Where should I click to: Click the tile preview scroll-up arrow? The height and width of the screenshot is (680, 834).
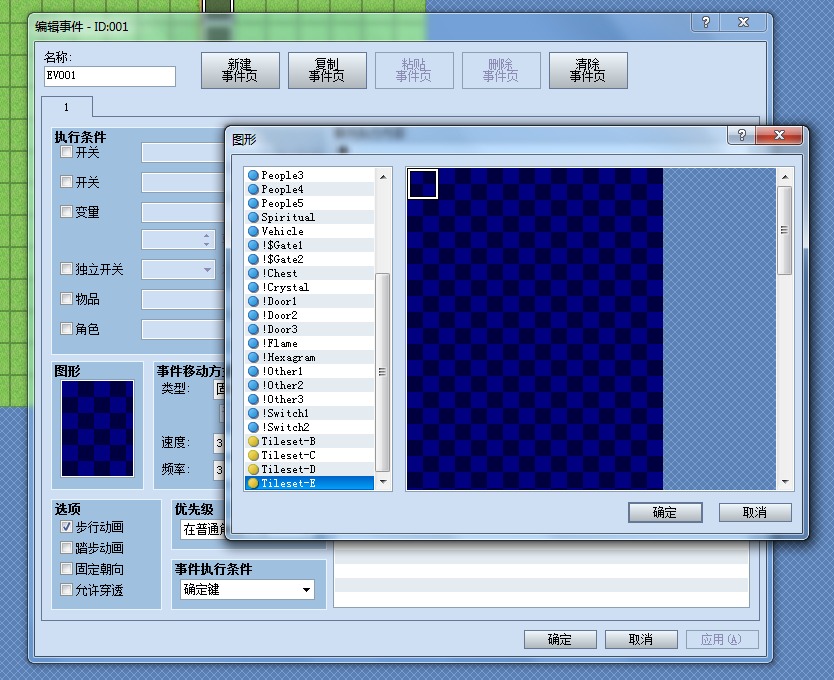point(785,176)
